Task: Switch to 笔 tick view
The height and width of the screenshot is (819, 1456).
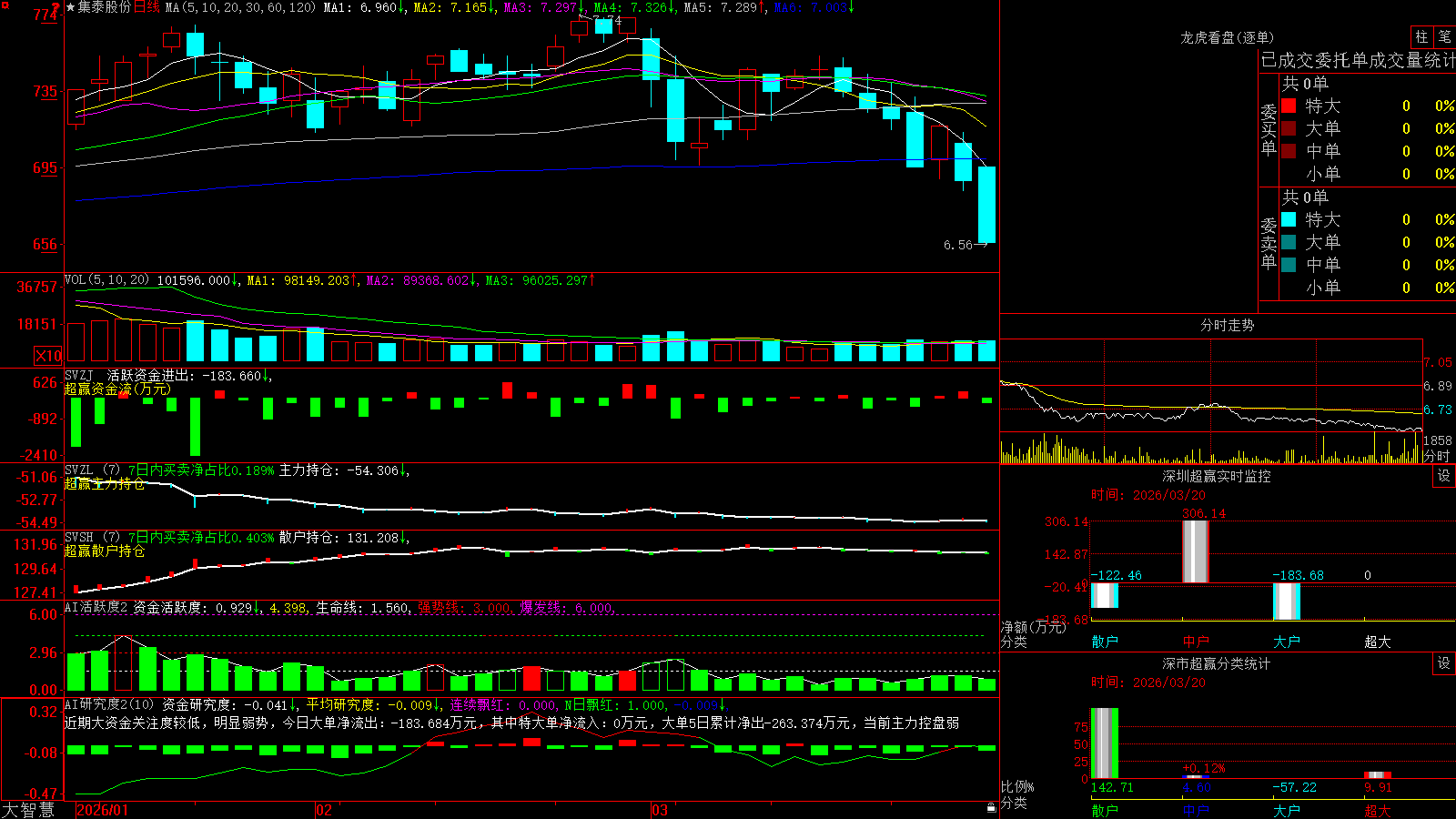Action: click(1444, 36)
